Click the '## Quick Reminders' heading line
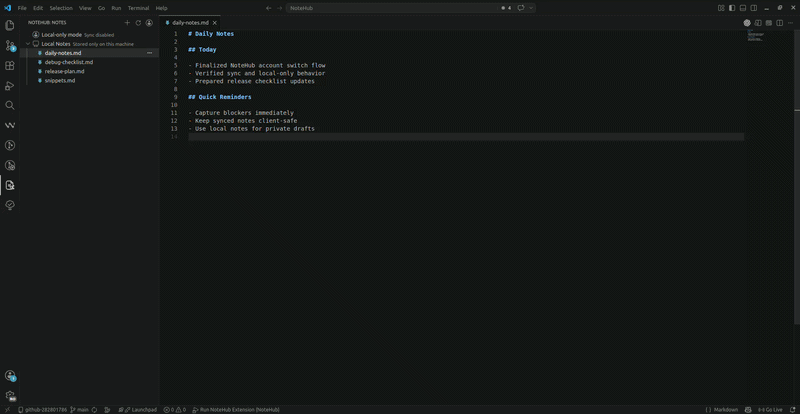The width and height of the screenshot is (800, 414). [x=219, y=97]
